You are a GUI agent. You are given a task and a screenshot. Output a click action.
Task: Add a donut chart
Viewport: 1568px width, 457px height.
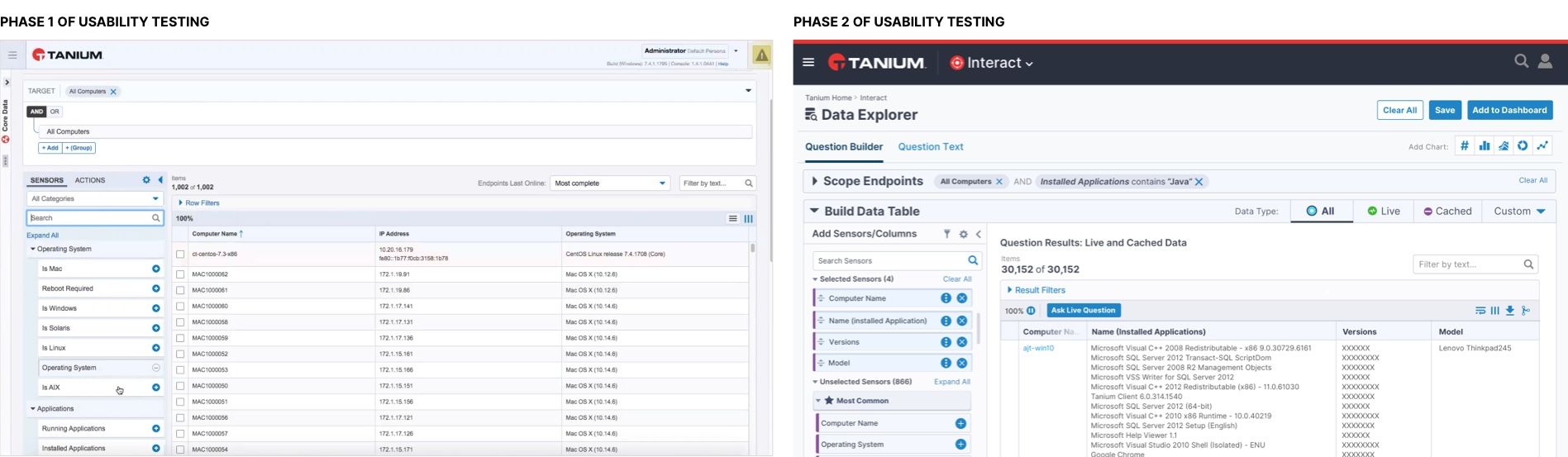tap(1523, 146)
